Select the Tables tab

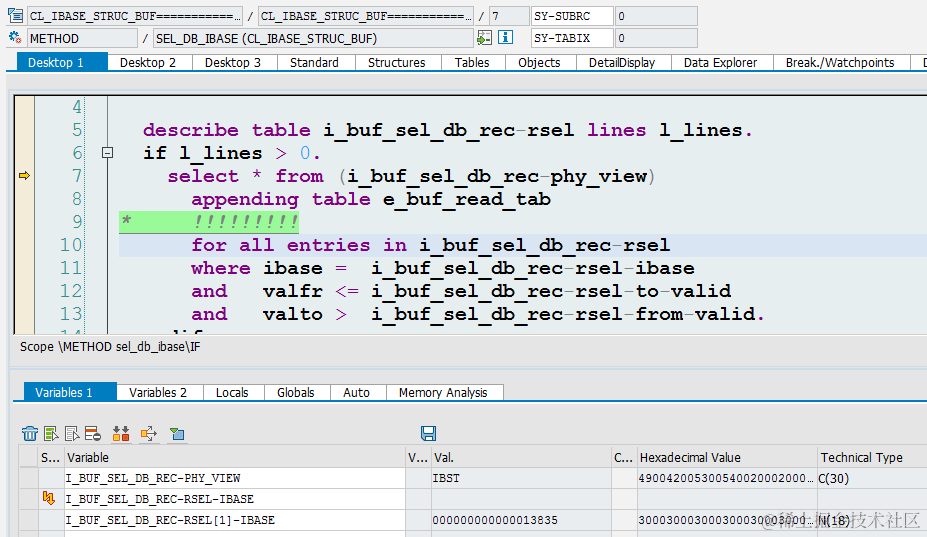(472, 63)
